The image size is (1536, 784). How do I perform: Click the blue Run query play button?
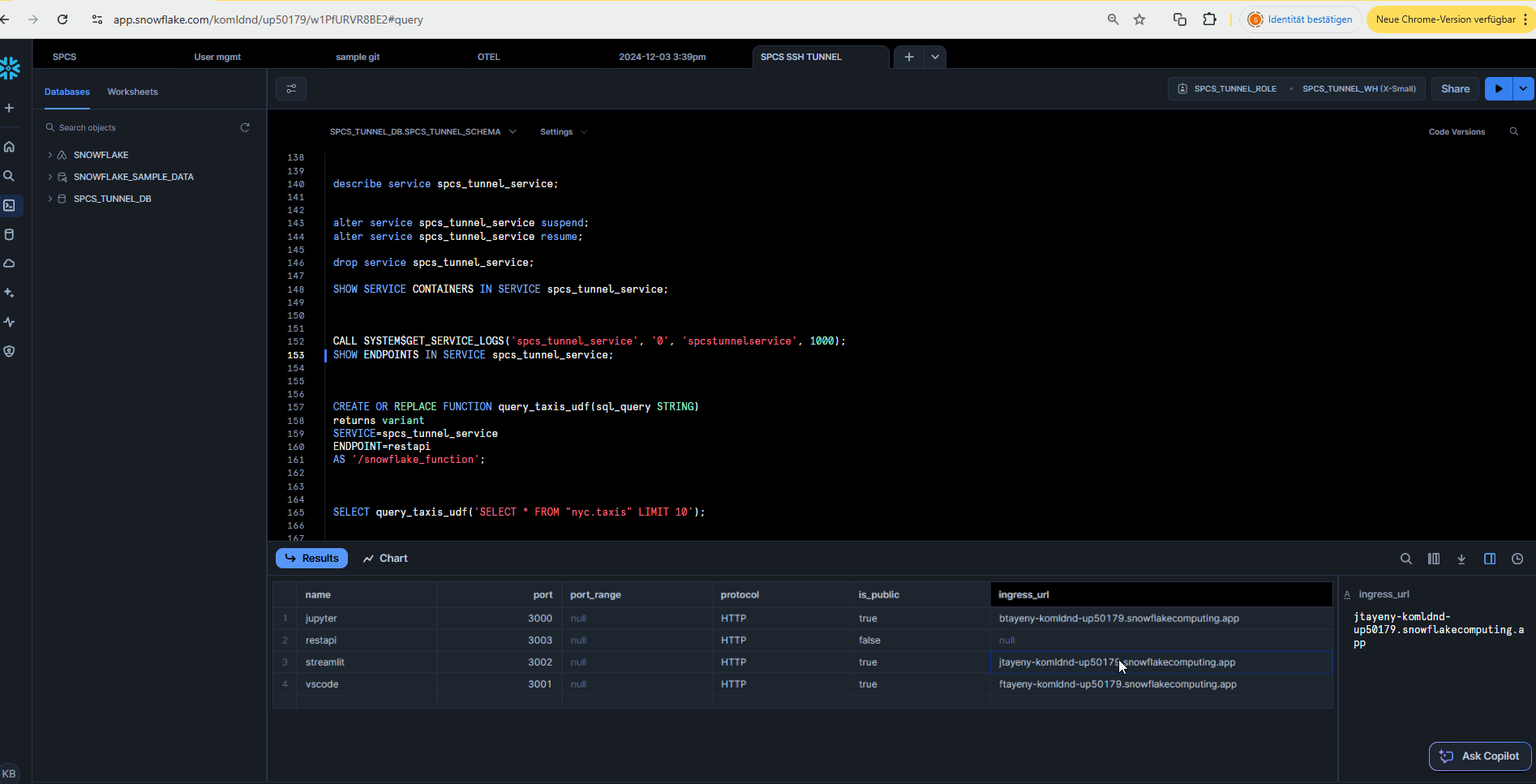[1498, 89]
